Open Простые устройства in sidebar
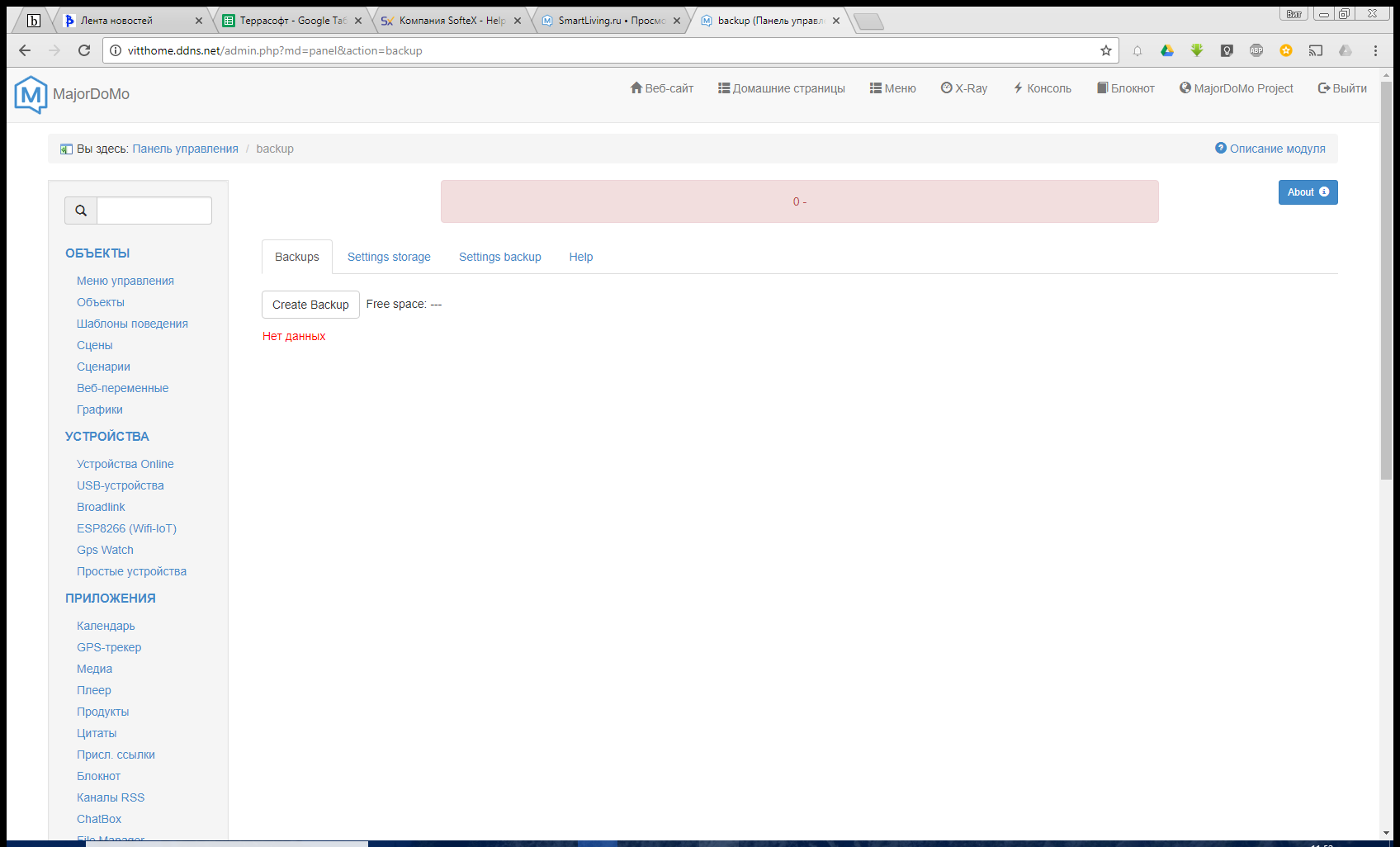Image resolution: width=1400 pixels, height=847 pixels. click(x=131, y=571)
